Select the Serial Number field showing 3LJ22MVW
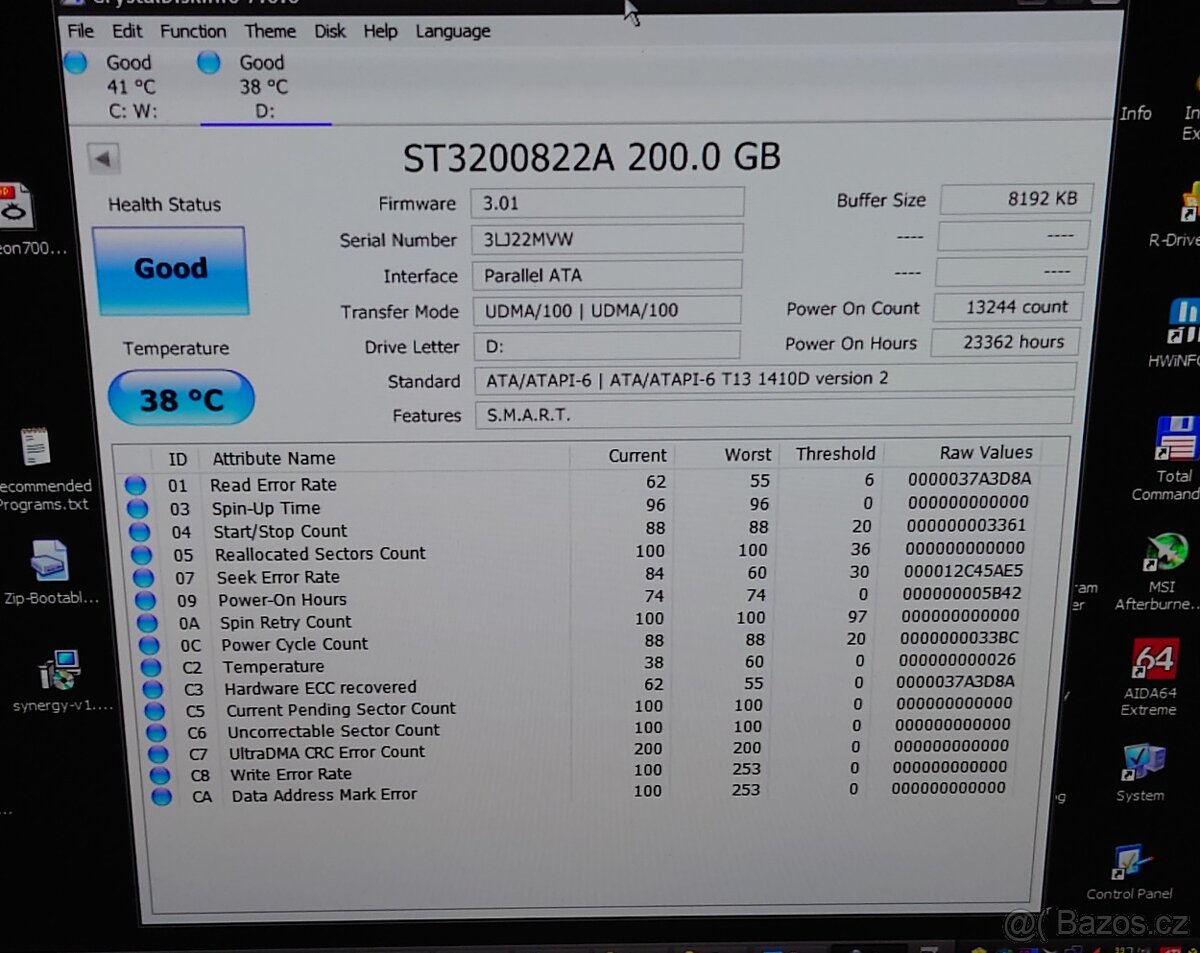Screen dimensions: 1200x953 tap(607, 238)
